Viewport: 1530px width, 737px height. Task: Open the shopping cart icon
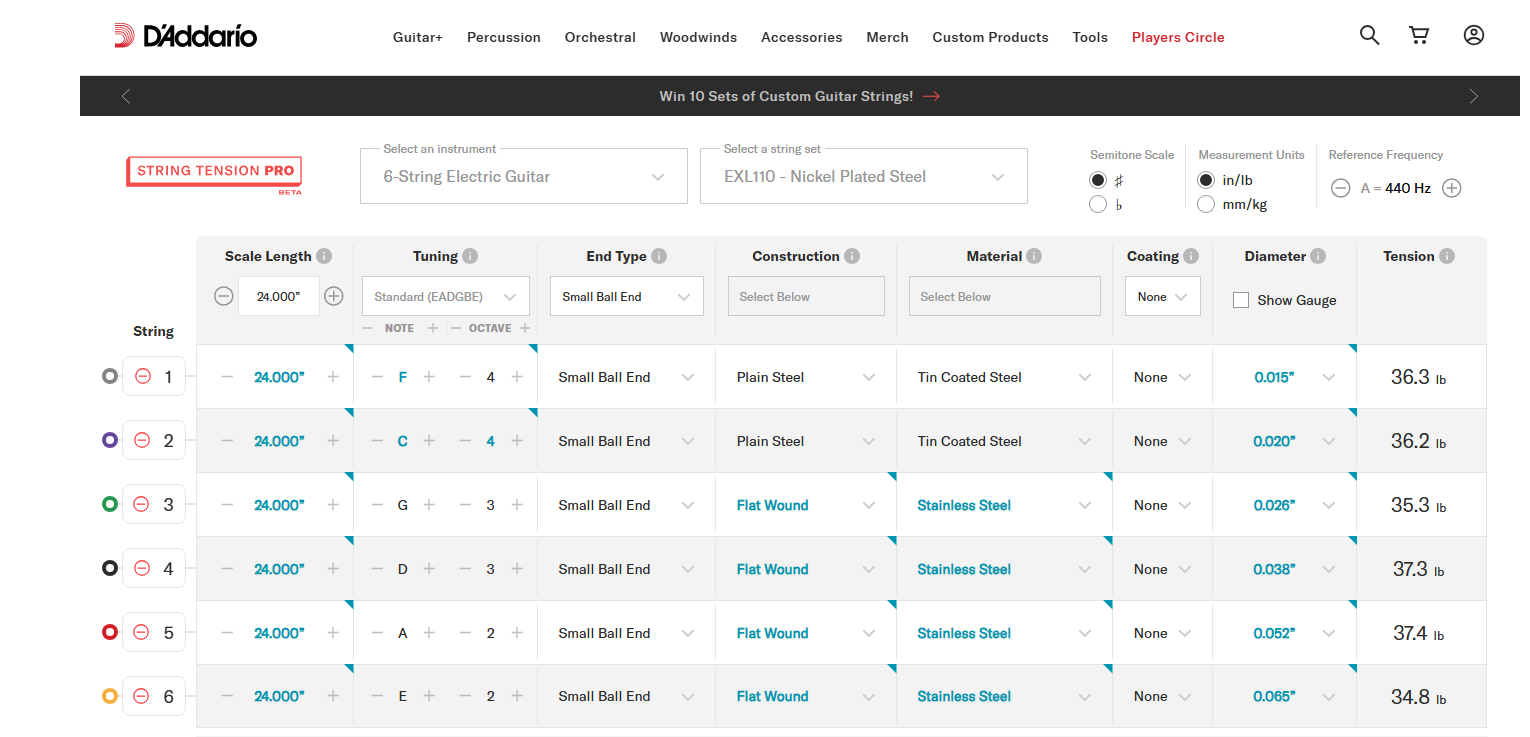pos(1418,35)
